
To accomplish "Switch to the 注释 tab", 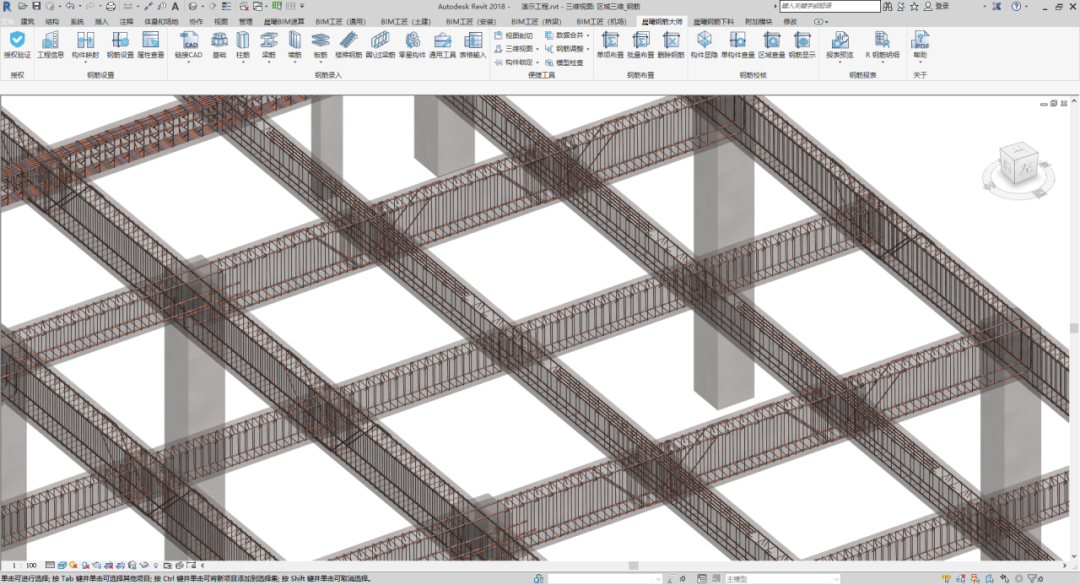I will (x=127, y=22).
